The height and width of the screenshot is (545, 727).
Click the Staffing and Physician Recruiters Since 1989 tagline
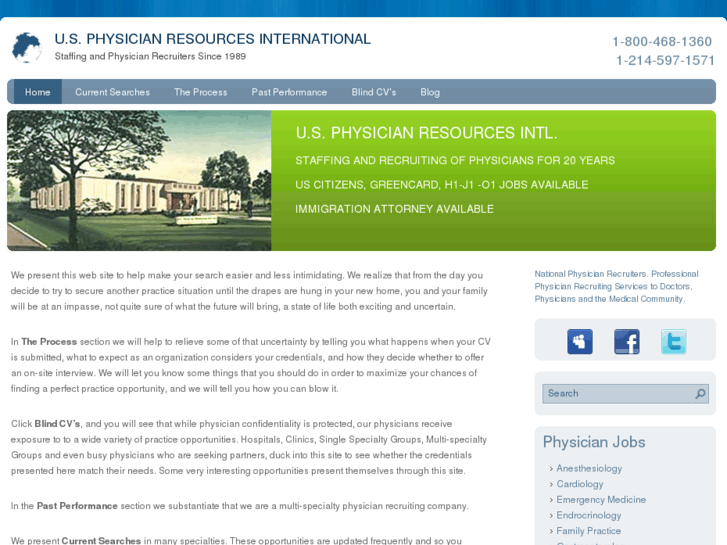[x=150, y=57]
